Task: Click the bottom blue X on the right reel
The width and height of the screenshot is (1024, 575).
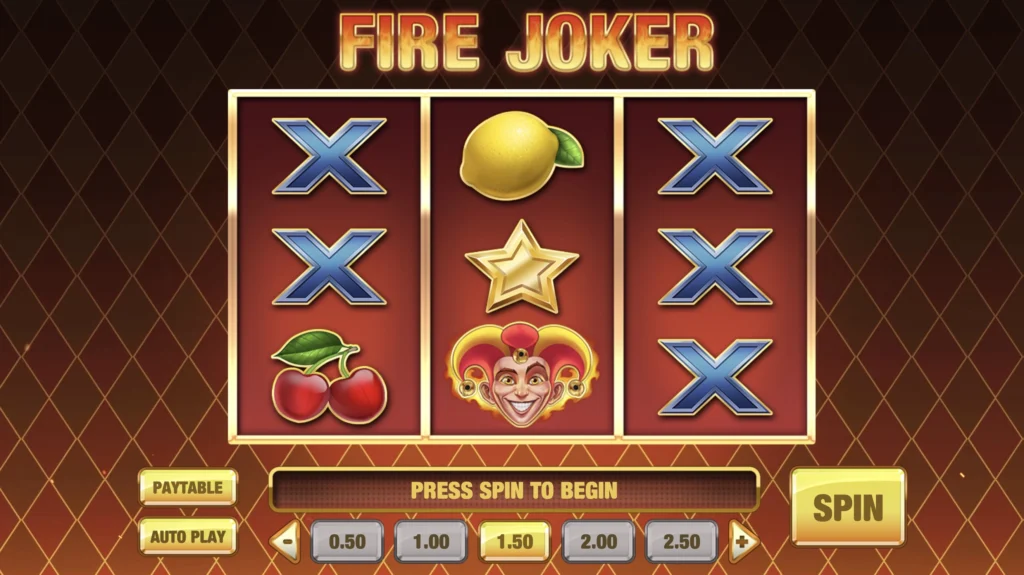Action: tap(715, 377)
